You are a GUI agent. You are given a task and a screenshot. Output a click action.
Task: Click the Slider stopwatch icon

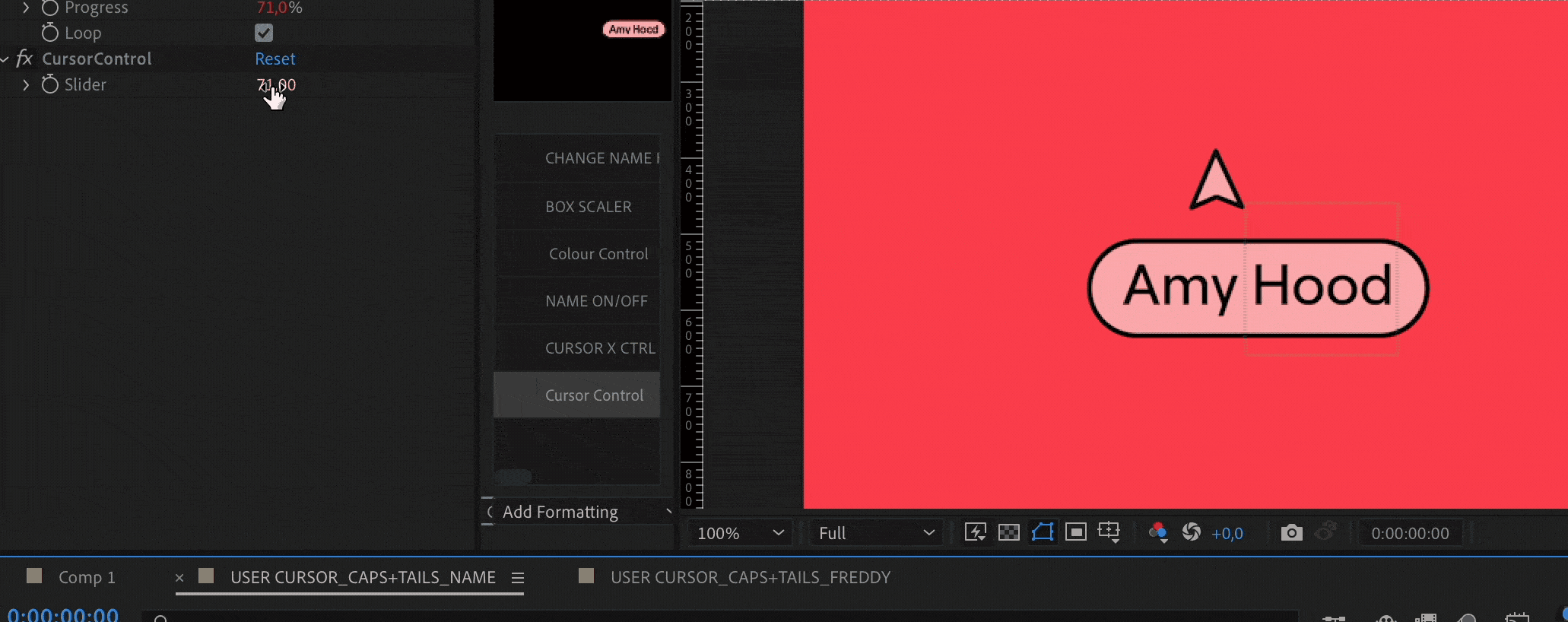coord(50,84)
